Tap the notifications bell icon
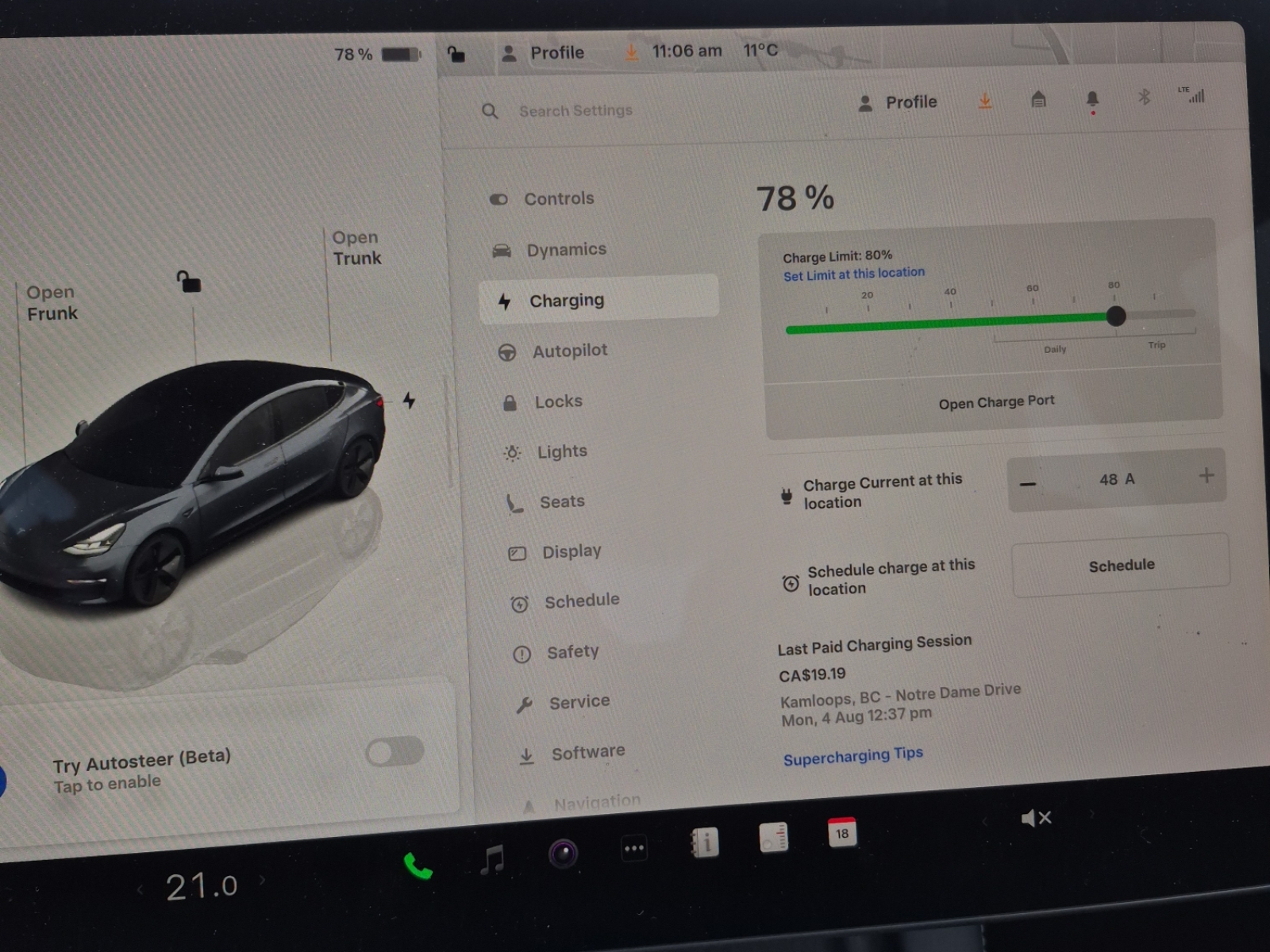This screenshot has height=952, width=1270. point(1092,98)
